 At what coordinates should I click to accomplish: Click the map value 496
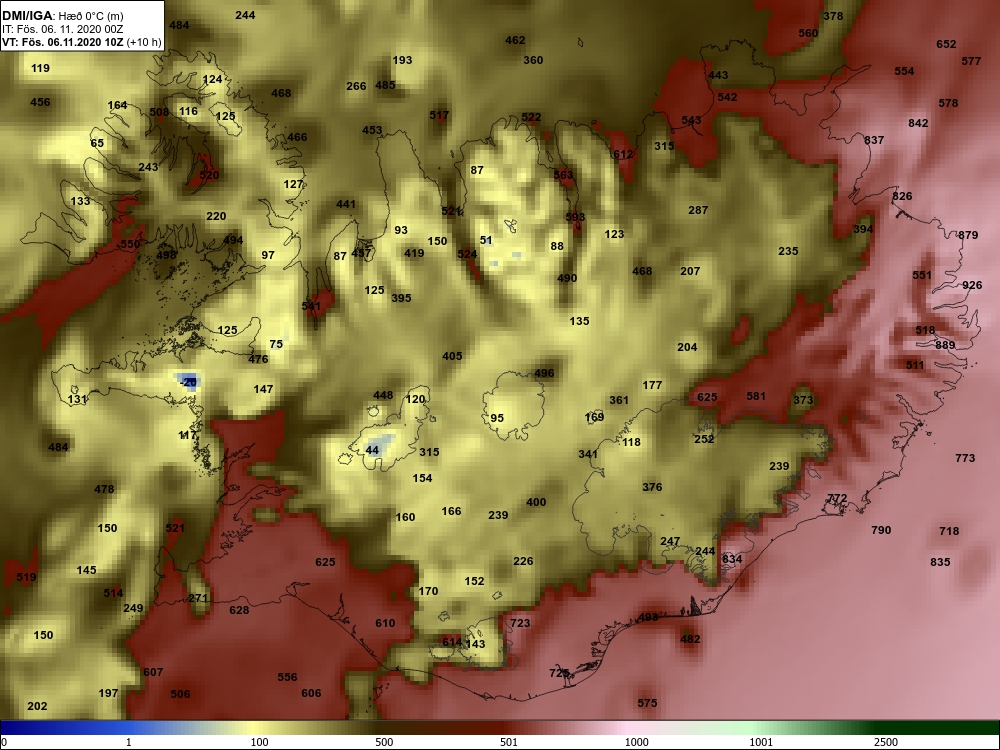tap(544, 374)
